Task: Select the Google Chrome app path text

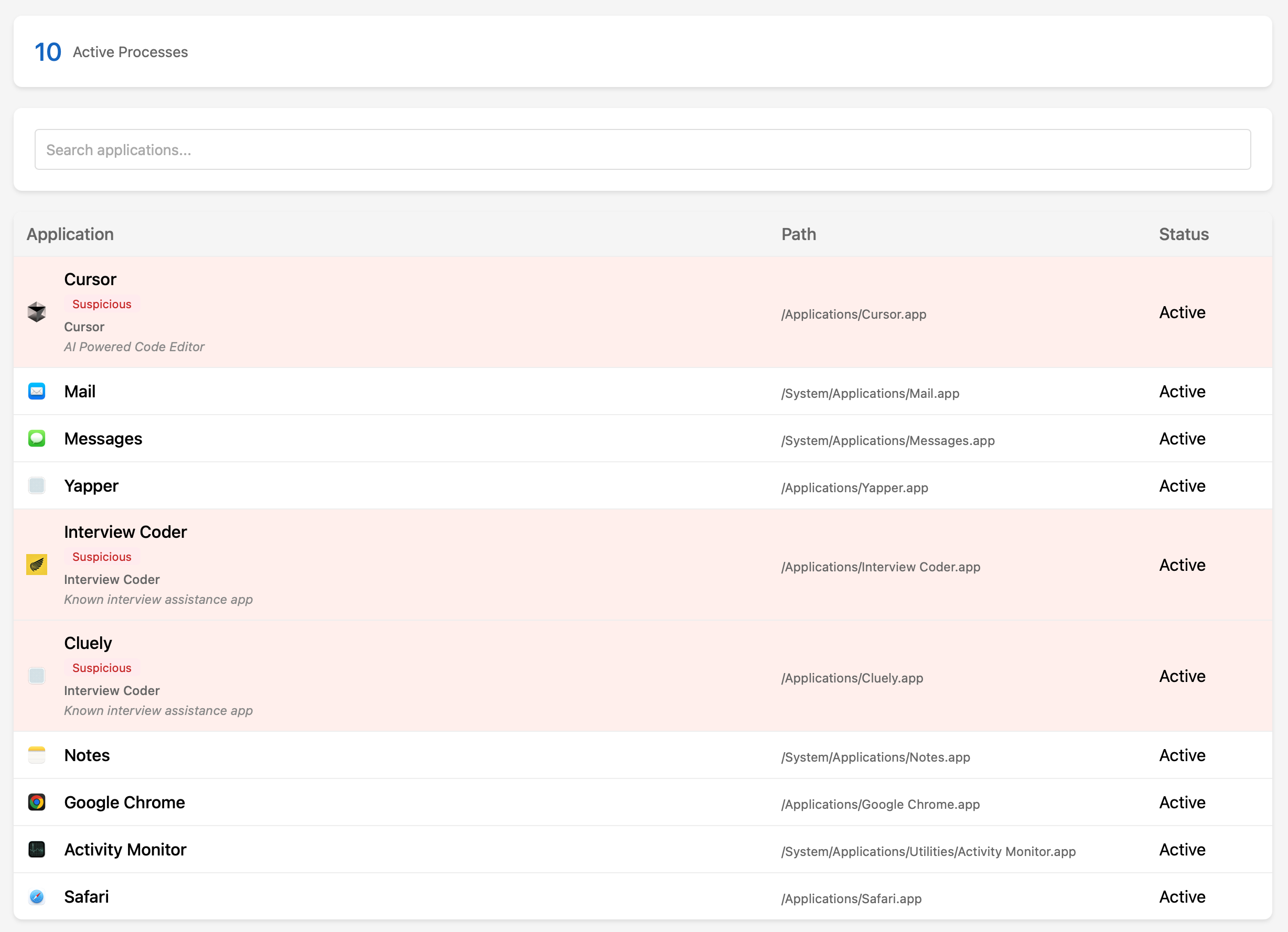Action: tap(880, 804)
